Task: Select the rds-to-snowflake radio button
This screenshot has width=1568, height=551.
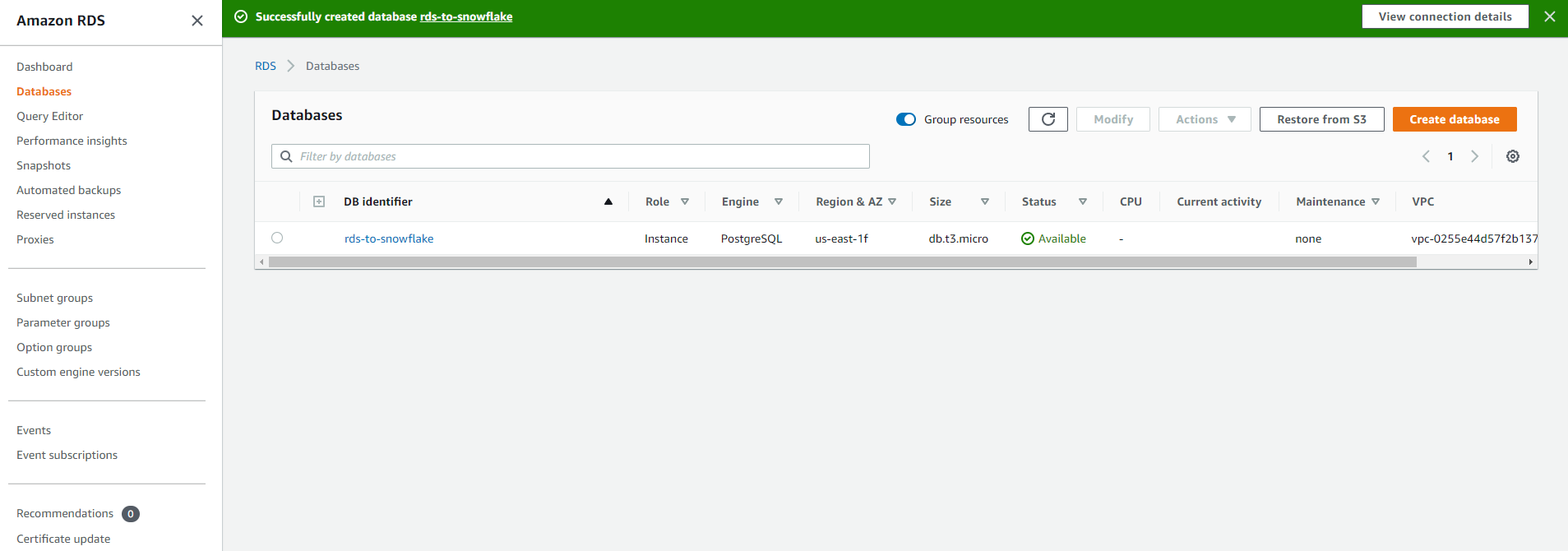Action: point(277,238)
